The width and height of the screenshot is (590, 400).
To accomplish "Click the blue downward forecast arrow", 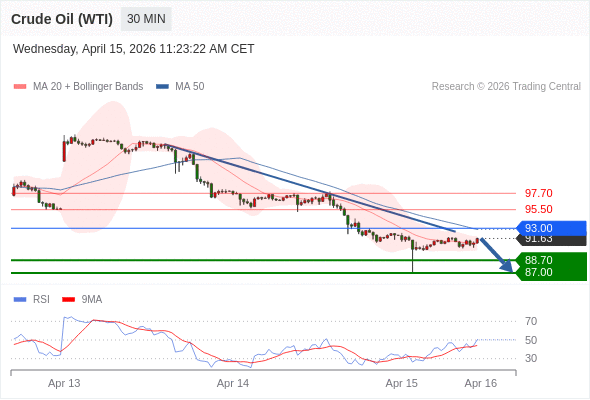I will 497,255.
